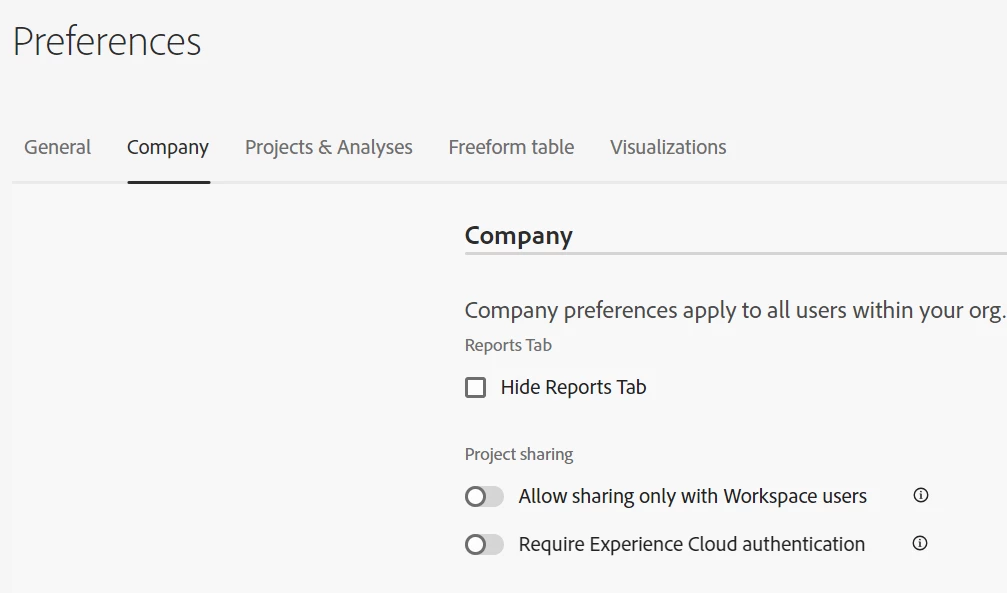Click the "Allow sharing only with Workspace users" label text

click(x=692, y=496)
